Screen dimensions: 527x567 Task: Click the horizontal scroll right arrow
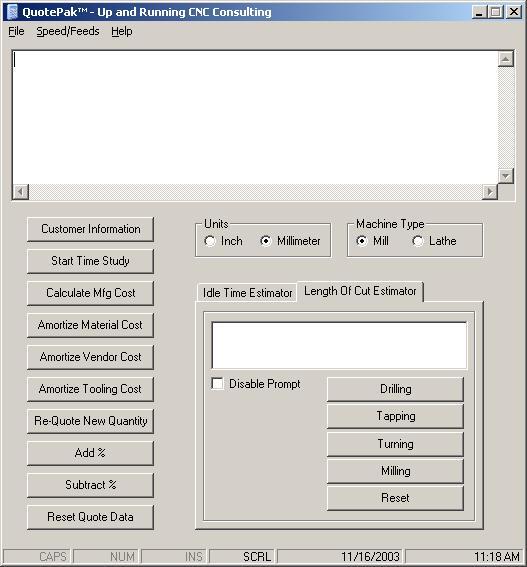tap(490, 192)
